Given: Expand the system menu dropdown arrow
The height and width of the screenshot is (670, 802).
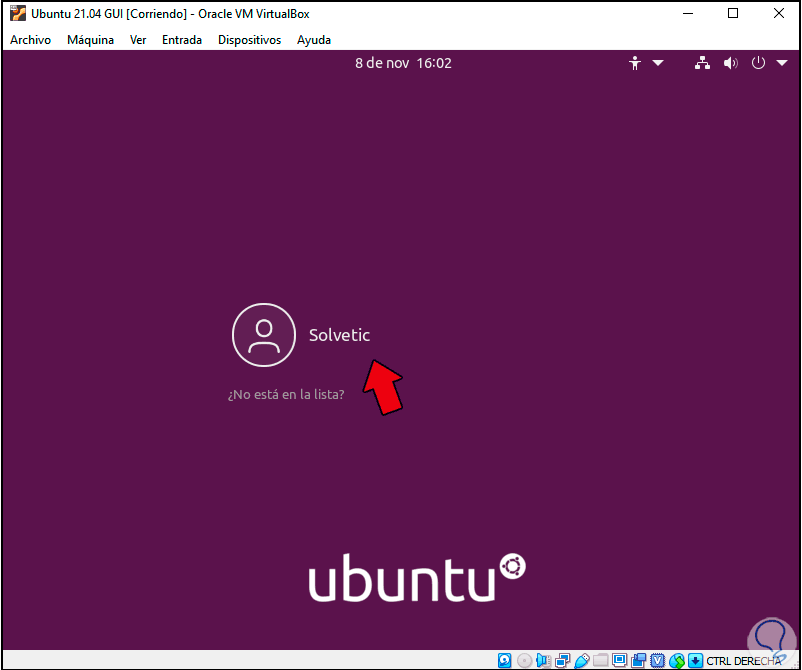Looking at the screenshot, I should click(x=782, y=63).
